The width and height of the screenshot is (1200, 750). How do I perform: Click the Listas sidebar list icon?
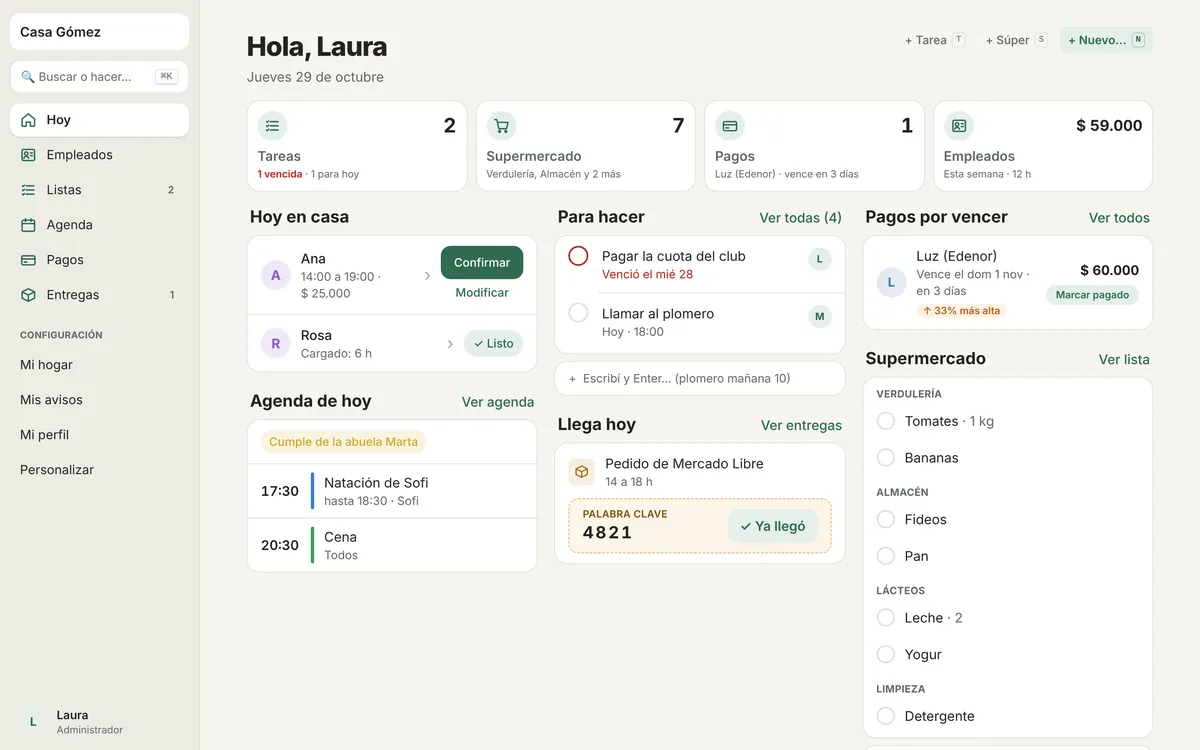[x=28, y=190]
